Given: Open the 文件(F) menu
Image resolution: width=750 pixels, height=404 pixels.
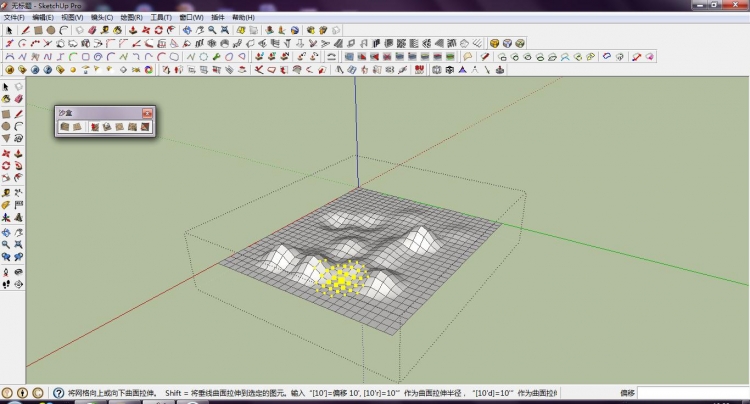Looking at the screenshot, I should coord(14,18).
